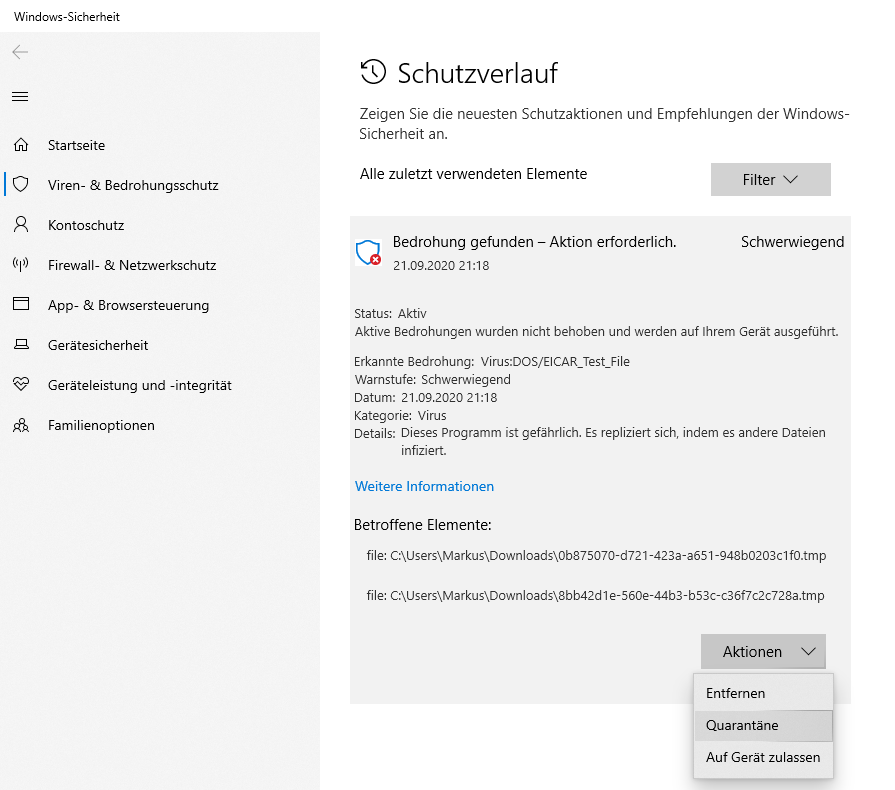The width and height of the screenshot is (895, 790).
Task: Click the laptop icon for Gerätesicherheit
Action: pos(21,344)
